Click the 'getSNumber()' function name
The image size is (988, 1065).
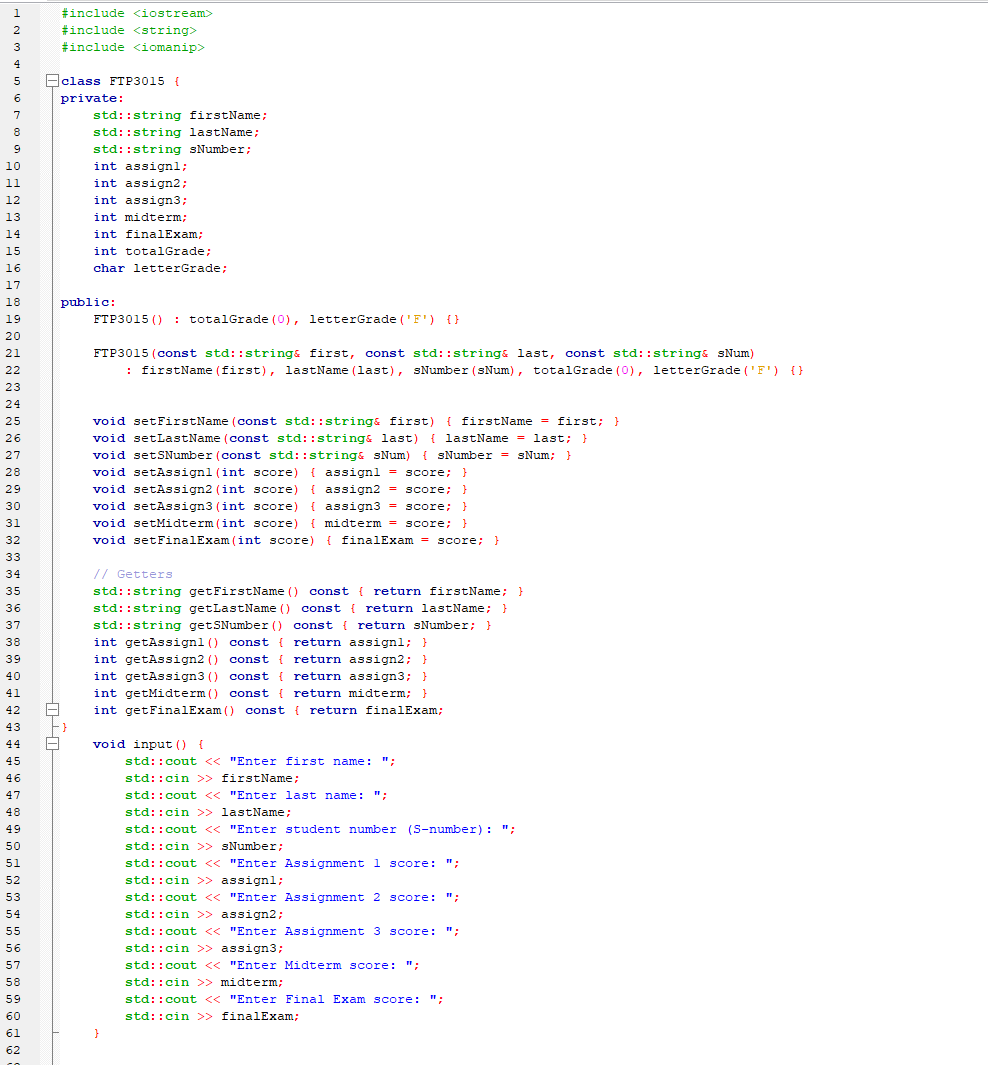tap(236, 625)
